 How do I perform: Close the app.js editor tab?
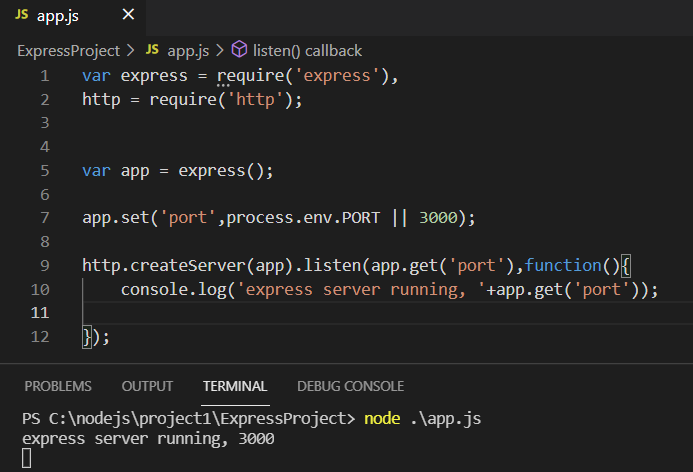click(128, 15)
